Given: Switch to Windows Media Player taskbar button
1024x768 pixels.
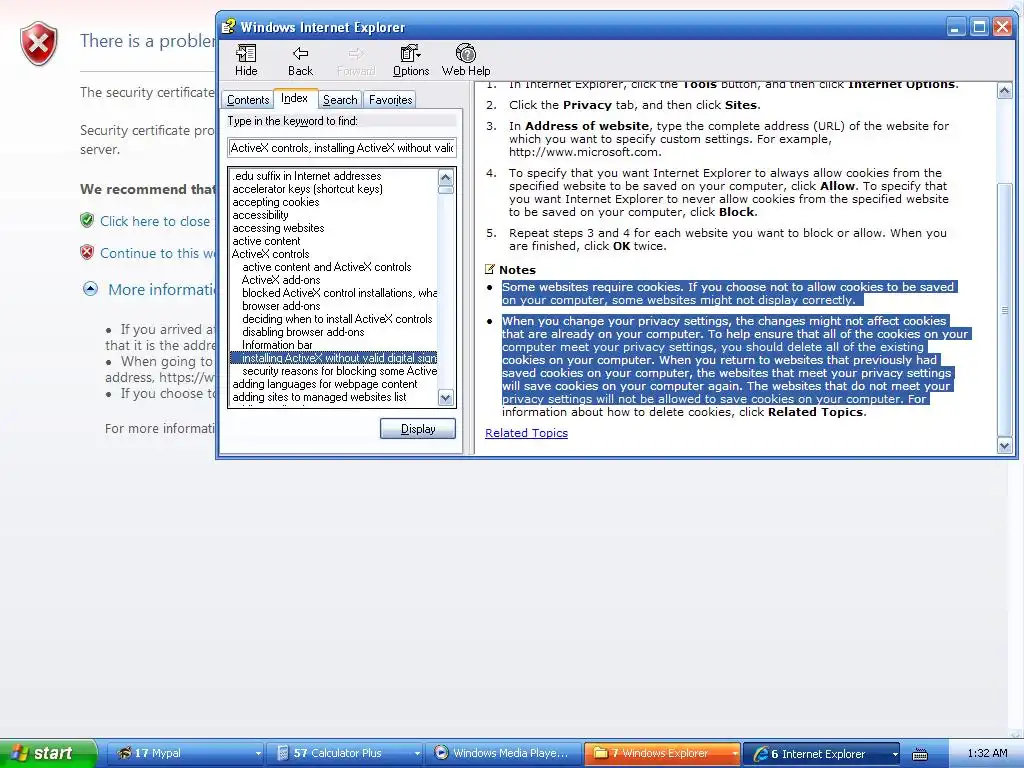Looking at the screenshot, I should coord(504,753).
